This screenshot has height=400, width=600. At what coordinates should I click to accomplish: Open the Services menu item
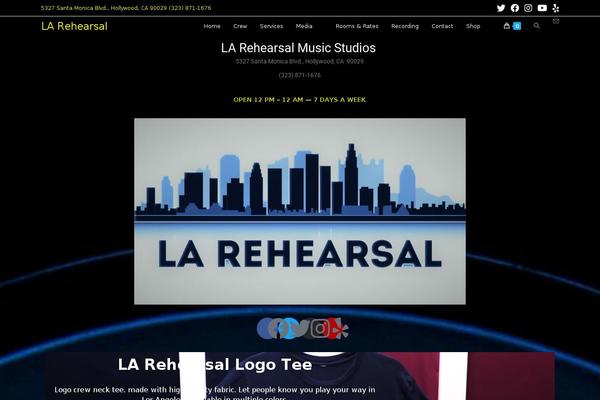(x=271, y=26)
